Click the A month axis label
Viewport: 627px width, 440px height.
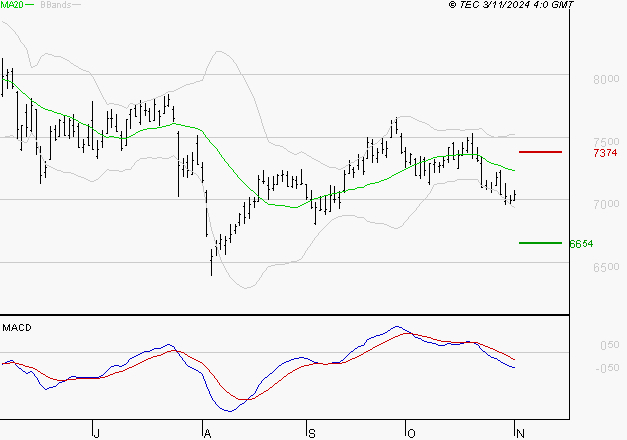[207, 433]
